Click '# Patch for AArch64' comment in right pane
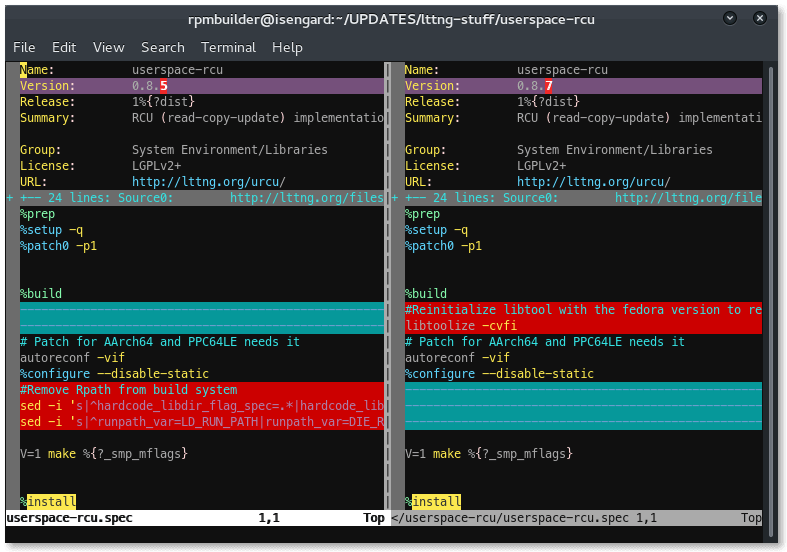Screen dimensions: 787x552 [545, 342]
